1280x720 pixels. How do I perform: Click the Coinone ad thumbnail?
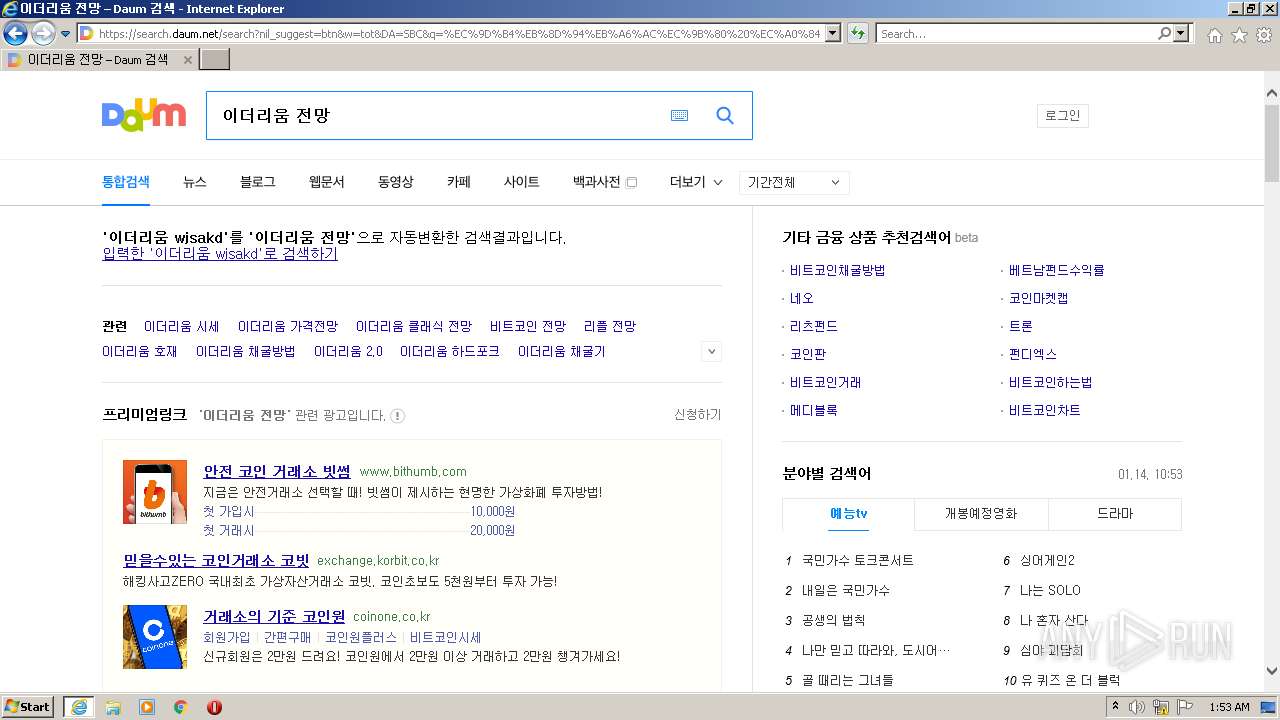(155, 636)
